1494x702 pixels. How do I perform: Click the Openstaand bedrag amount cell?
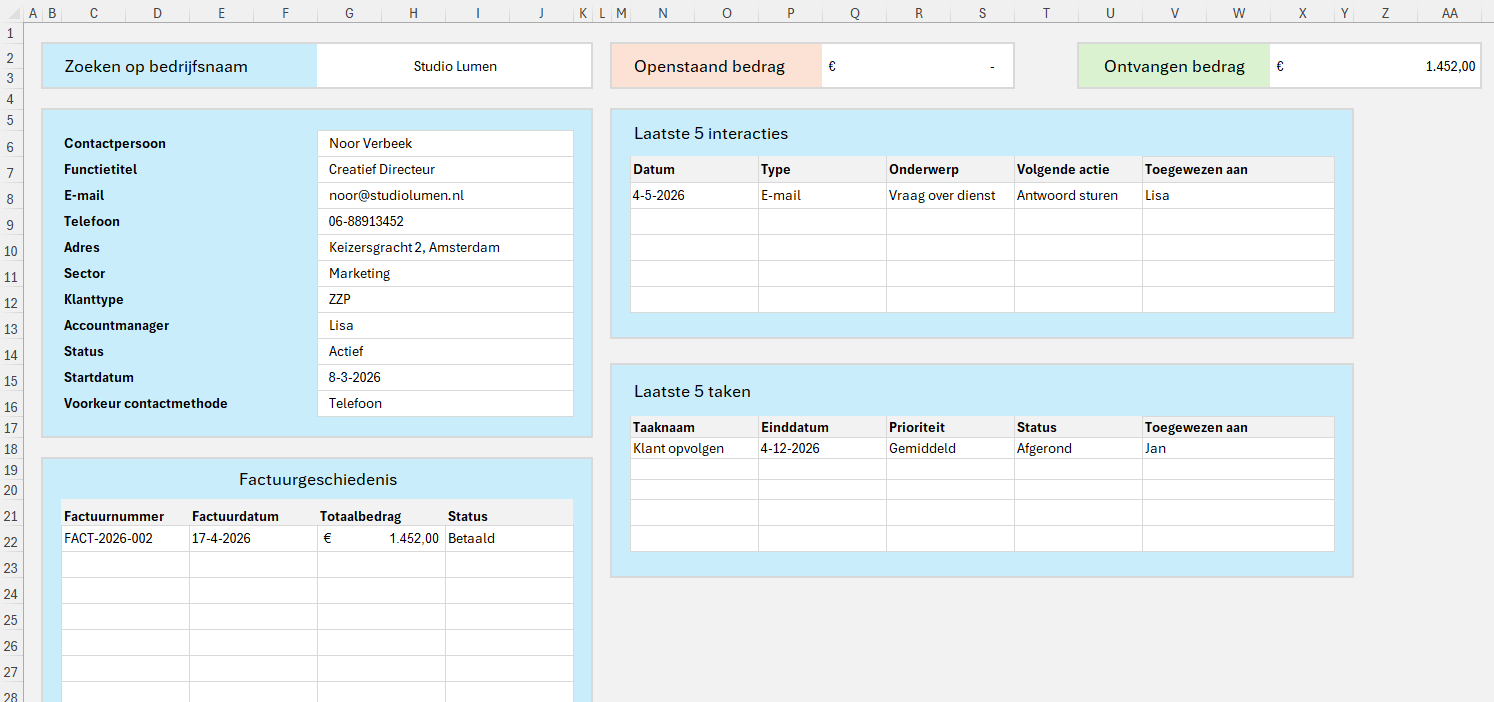click(916, 67)
